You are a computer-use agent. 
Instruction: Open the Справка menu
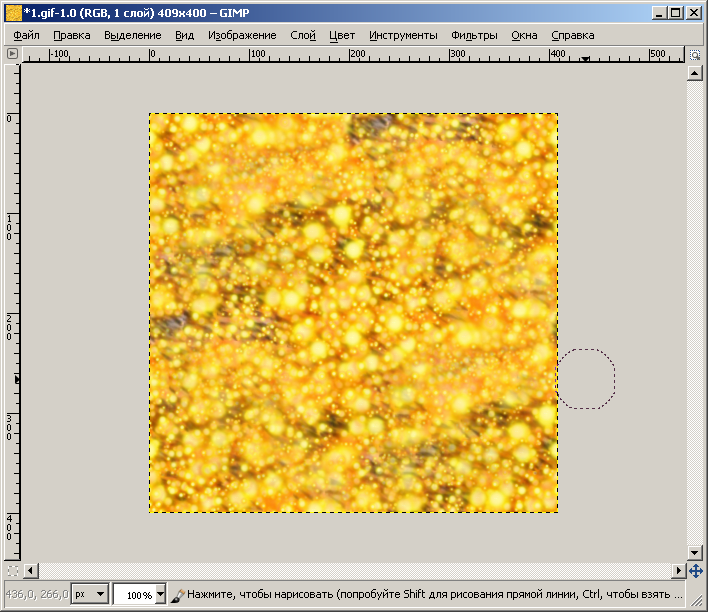[x=573, y=35]
